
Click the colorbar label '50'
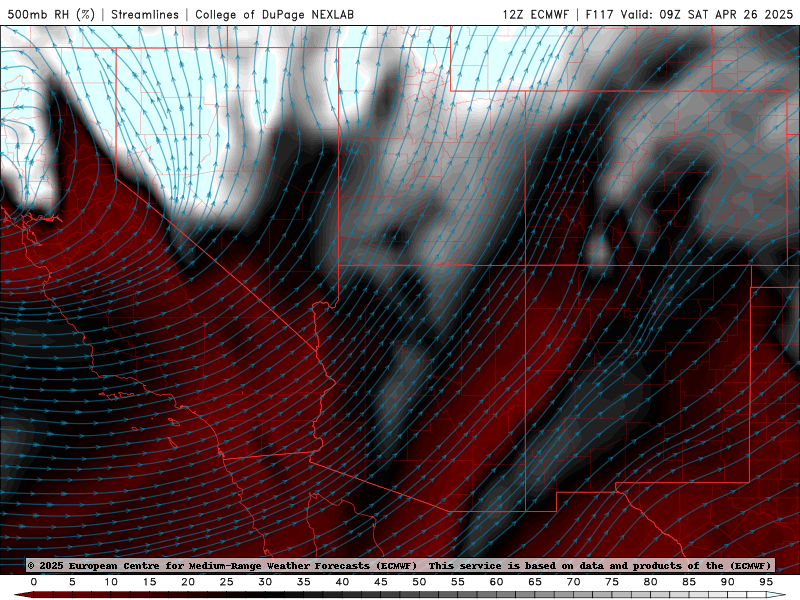tap(419, 582)
